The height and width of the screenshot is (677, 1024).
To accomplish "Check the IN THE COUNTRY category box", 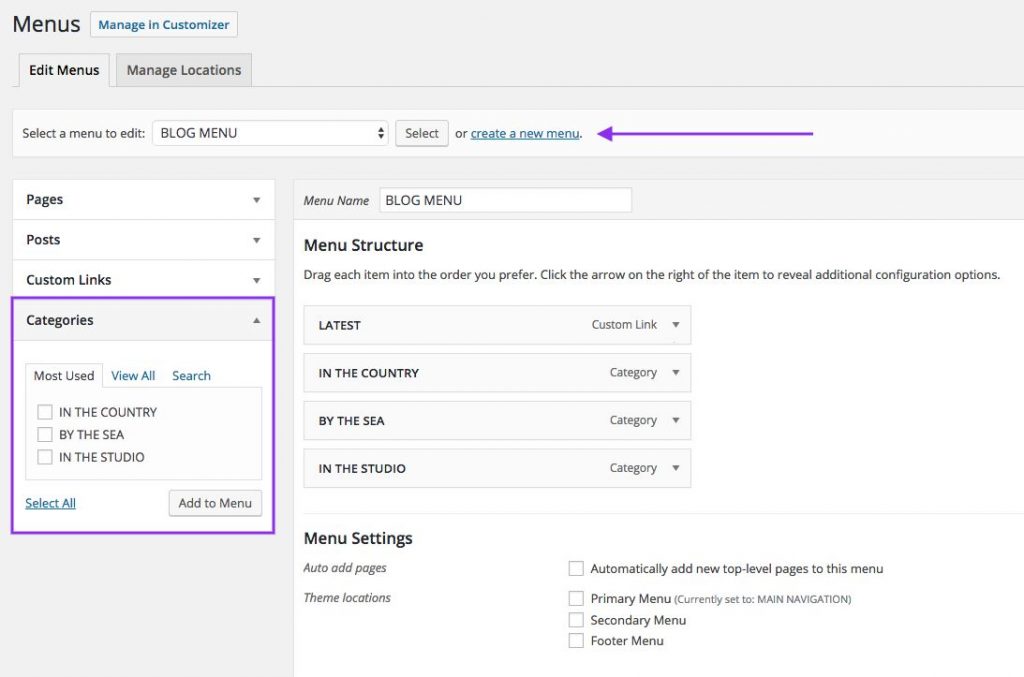I will coord(44,412).
